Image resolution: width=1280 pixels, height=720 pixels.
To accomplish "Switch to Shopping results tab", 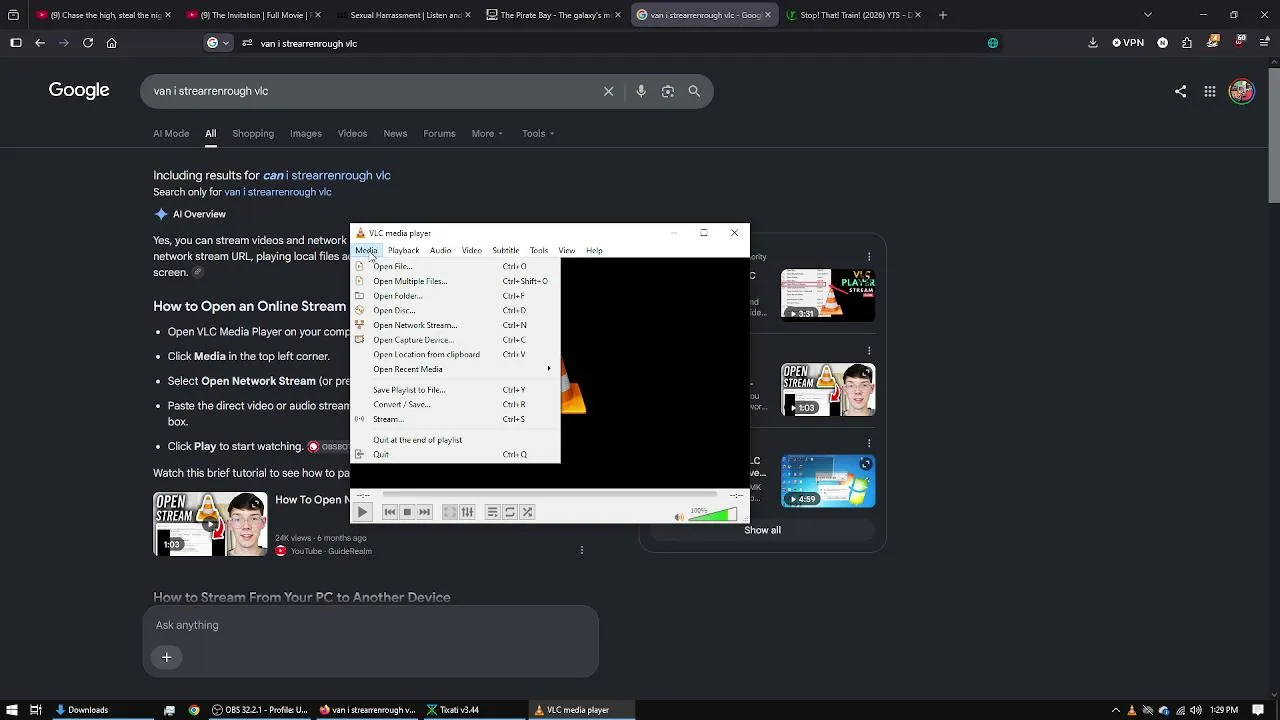I will point(253,133).
